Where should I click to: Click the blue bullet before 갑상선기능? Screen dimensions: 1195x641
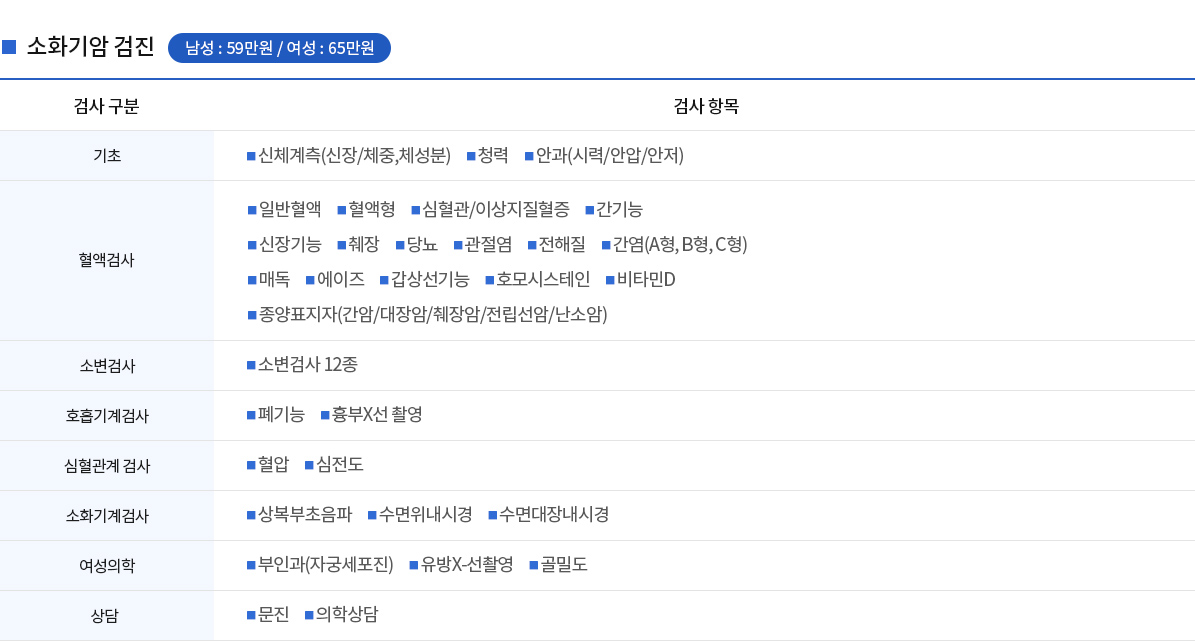(384, 280)
